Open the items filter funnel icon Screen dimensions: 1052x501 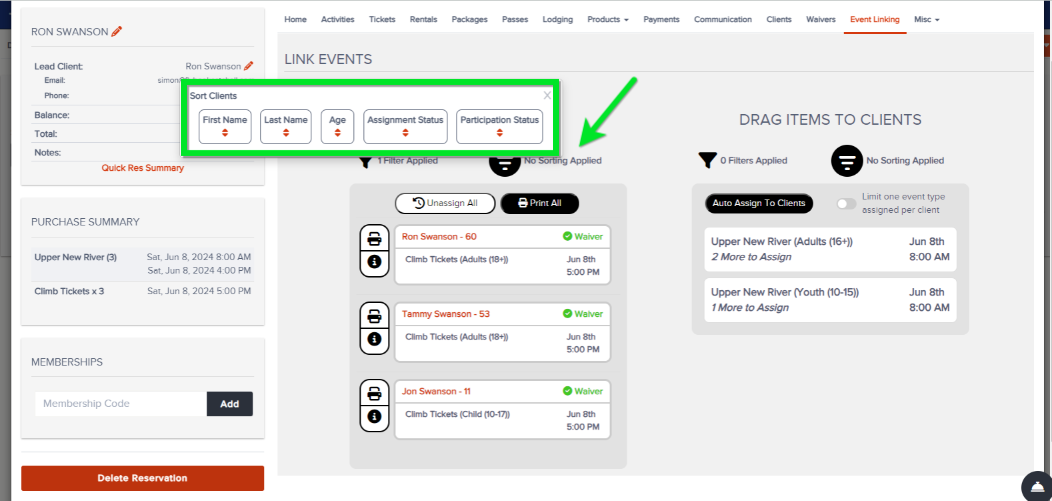coord(707,160)
